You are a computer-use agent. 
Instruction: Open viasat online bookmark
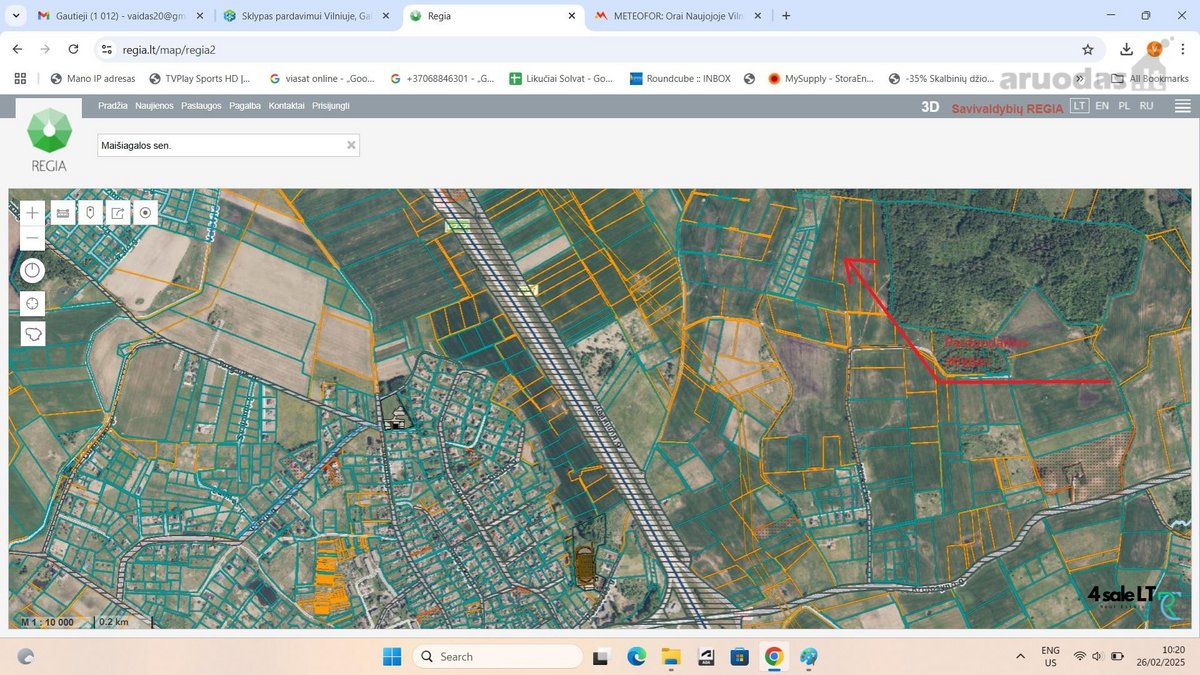(x=322, y=78)
